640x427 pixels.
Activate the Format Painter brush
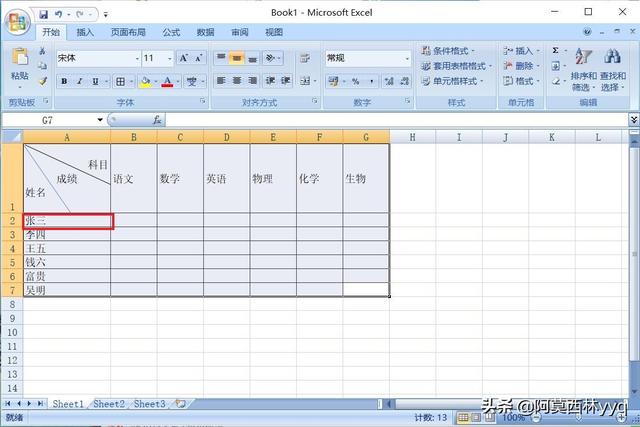point(42,81)
